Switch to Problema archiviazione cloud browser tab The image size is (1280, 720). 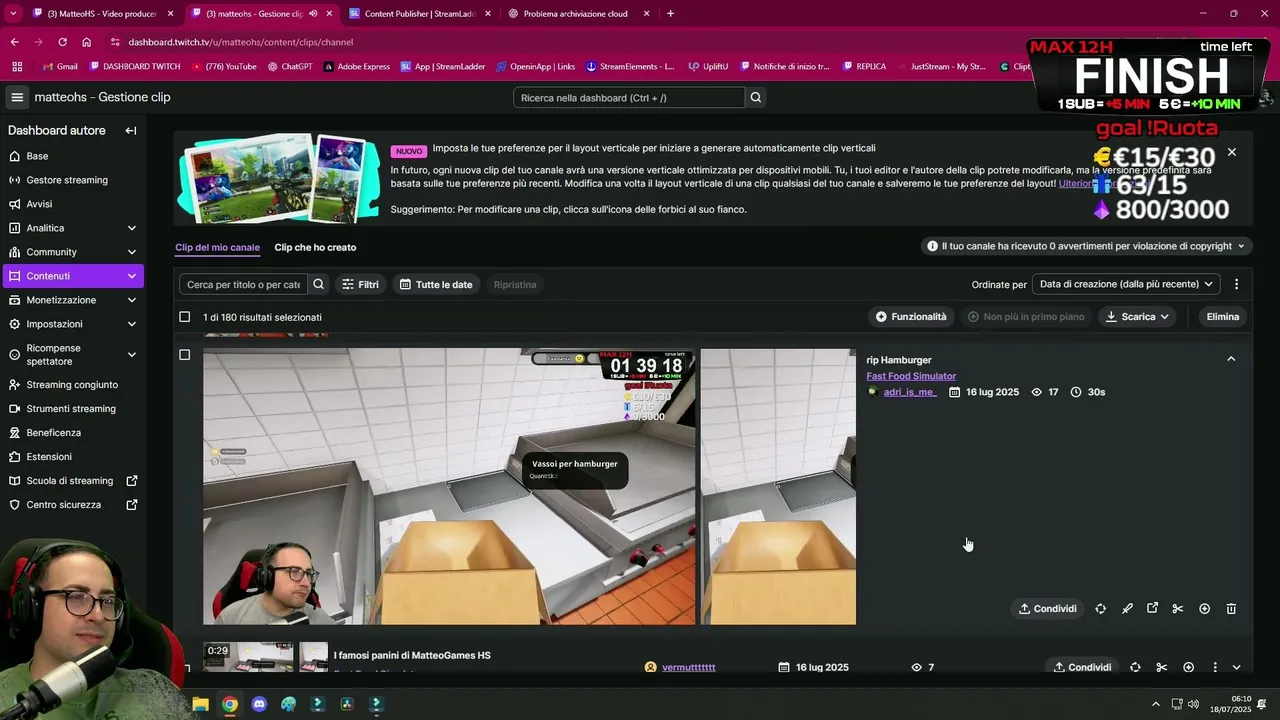tap(578, 14)
